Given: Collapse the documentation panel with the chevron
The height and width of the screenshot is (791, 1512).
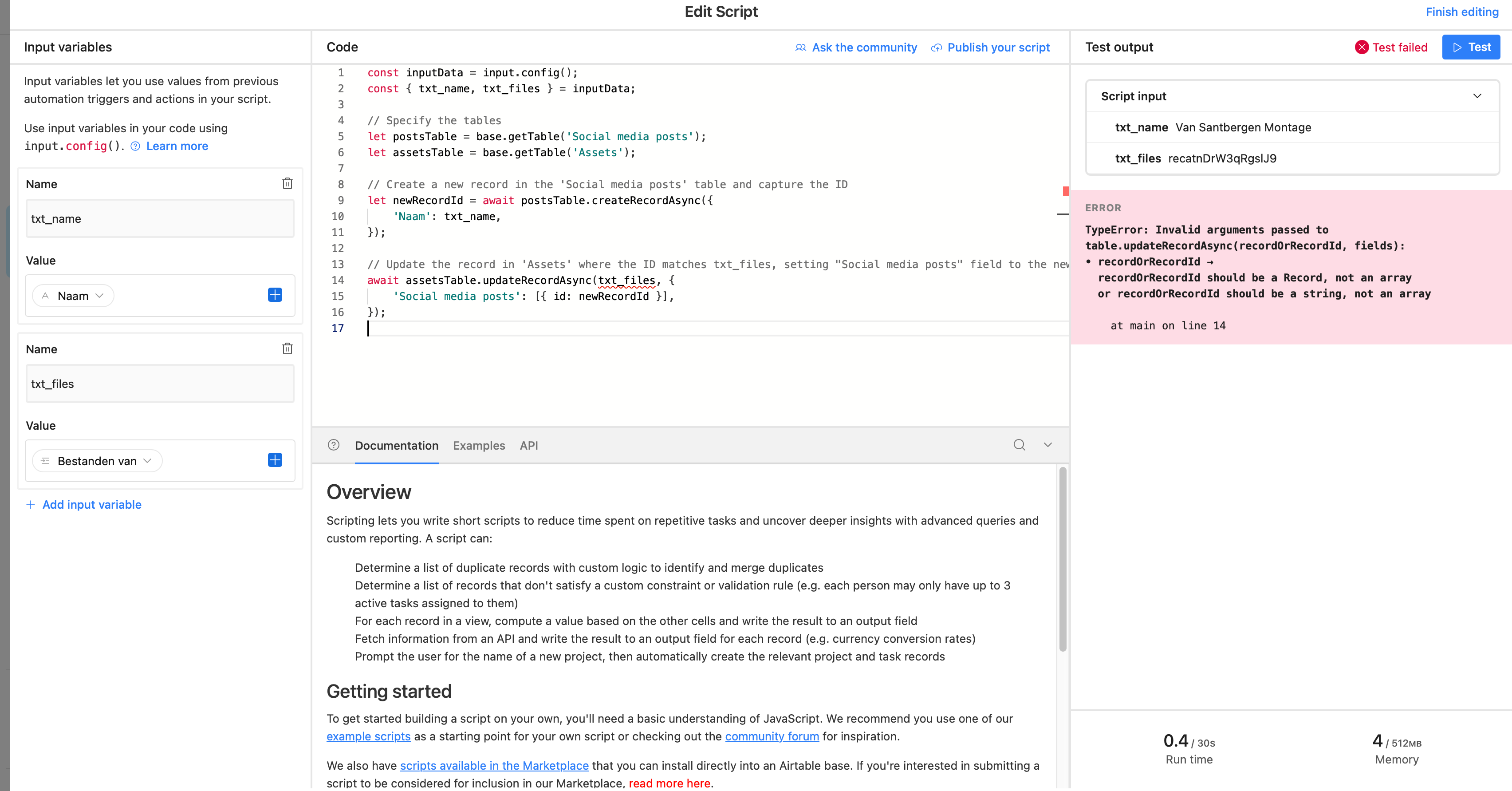Looking at the screenshot, I should (1048, 445).
